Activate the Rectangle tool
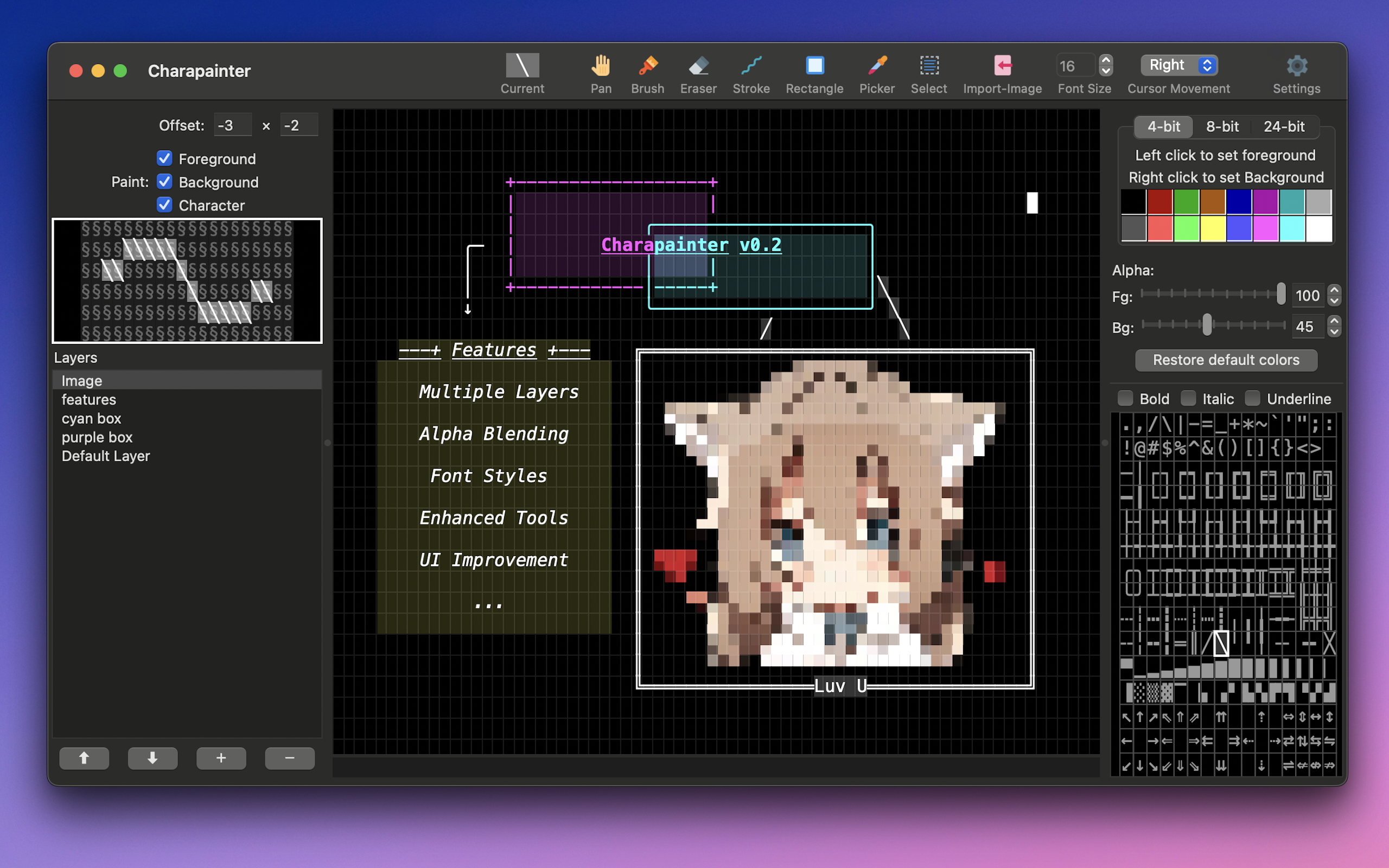This screenshot has width=1389, height=868. pyautogui.click(x=814, y=66)
